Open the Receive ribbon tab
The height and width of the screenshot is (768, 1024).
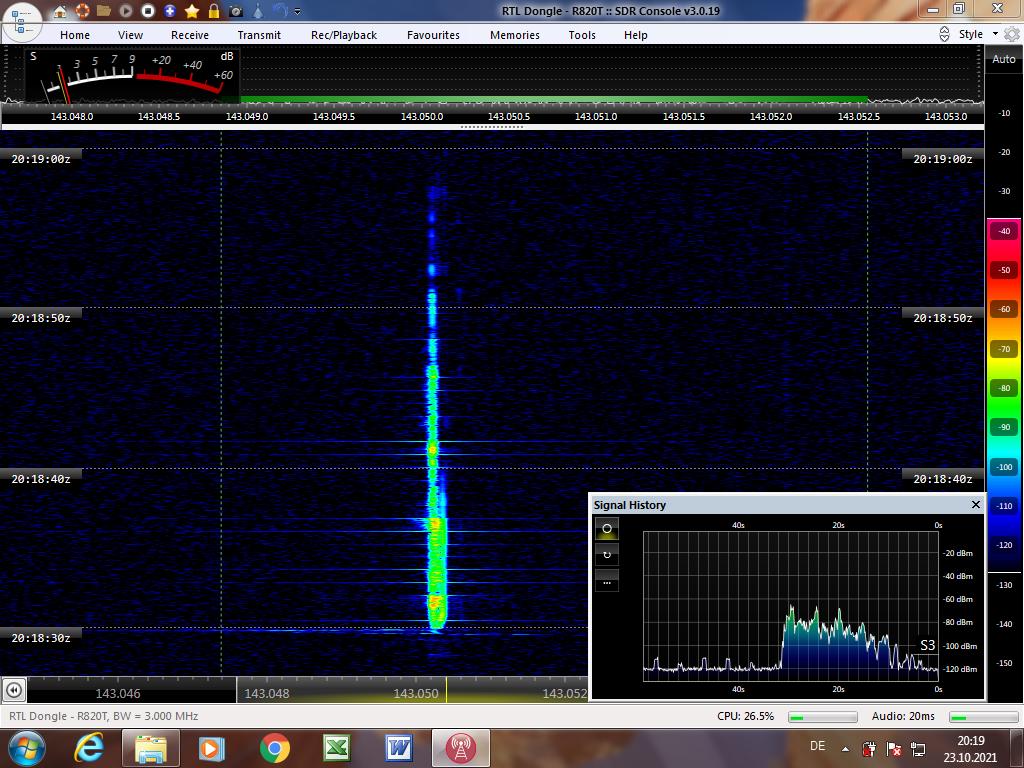[x=190, y=35]
